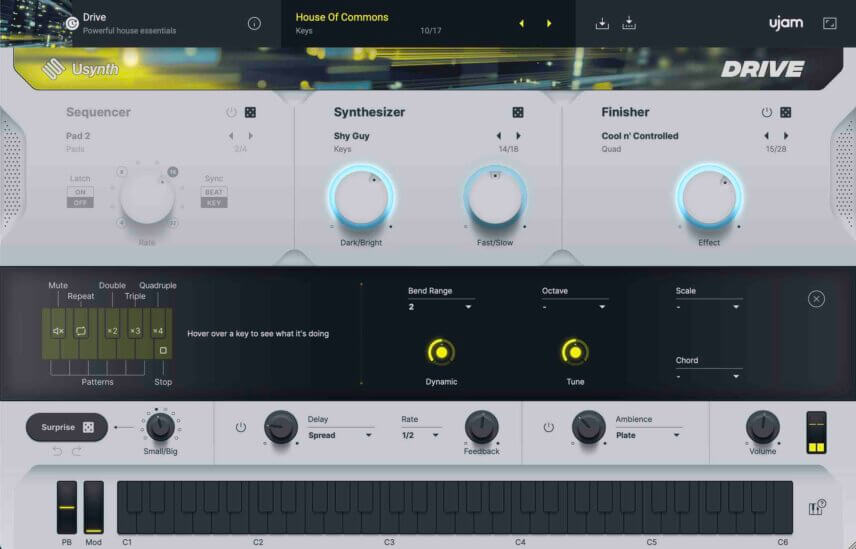Select previous Sequencer preset arrow
Screen dimensions: 856x549
[231, 136]
